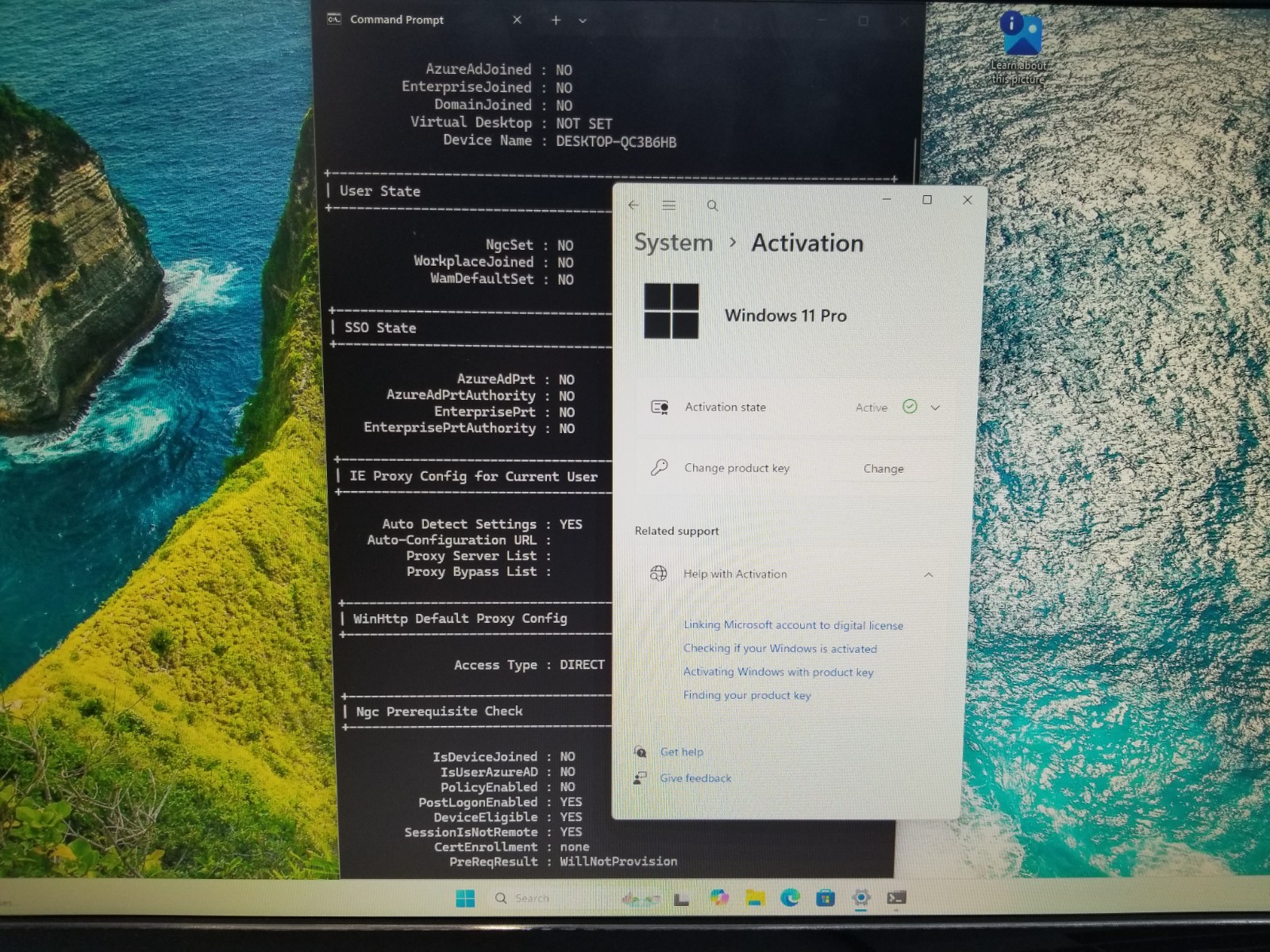
Task: Click the User State heading in terminal
Action: [x=379, y=191]
